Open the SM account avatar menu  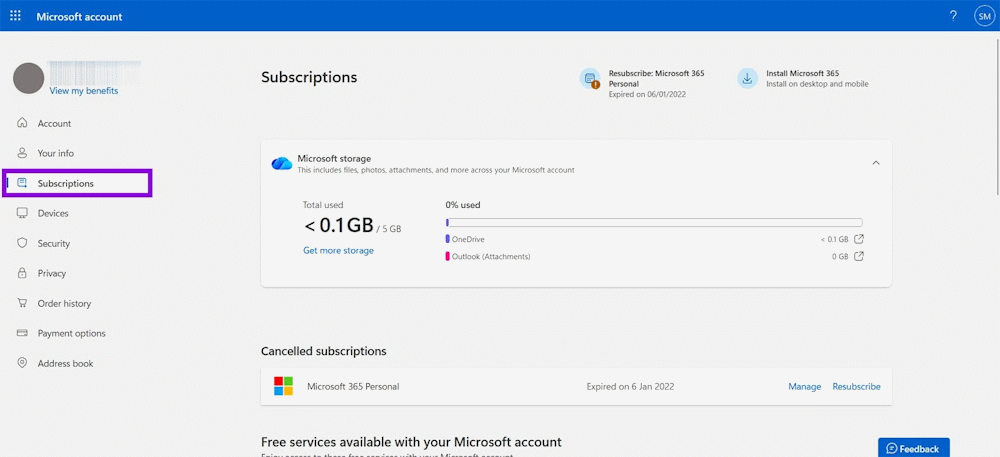coord(983,16)
